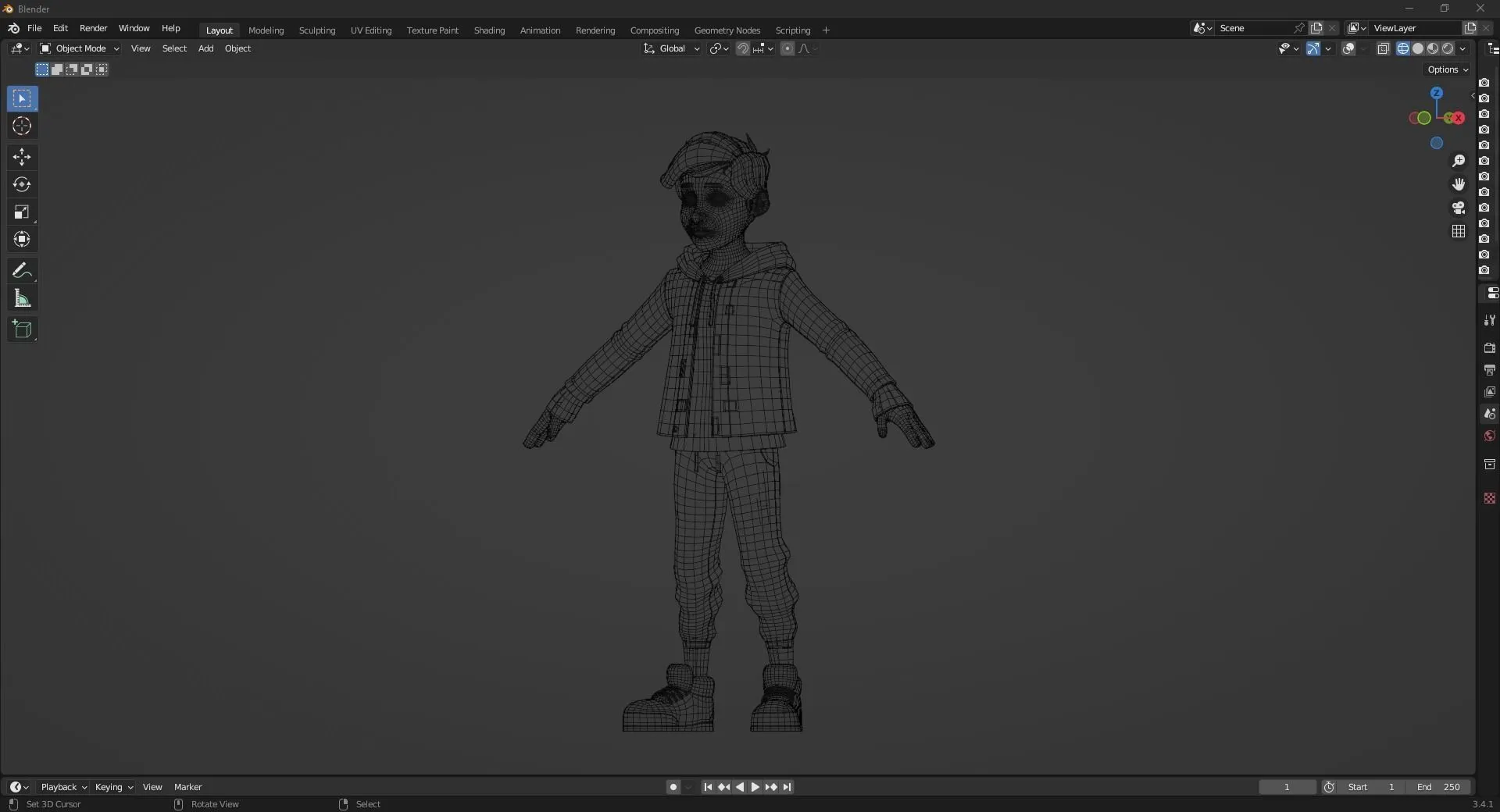Open the Render menu

tap(93, 28)
